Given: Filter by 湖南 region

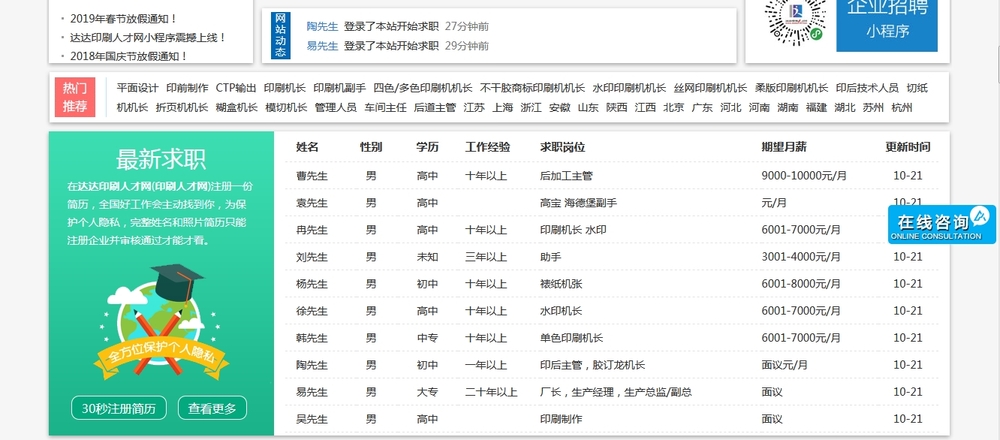Looking at the screenshot, I should [x=788, y=107].
